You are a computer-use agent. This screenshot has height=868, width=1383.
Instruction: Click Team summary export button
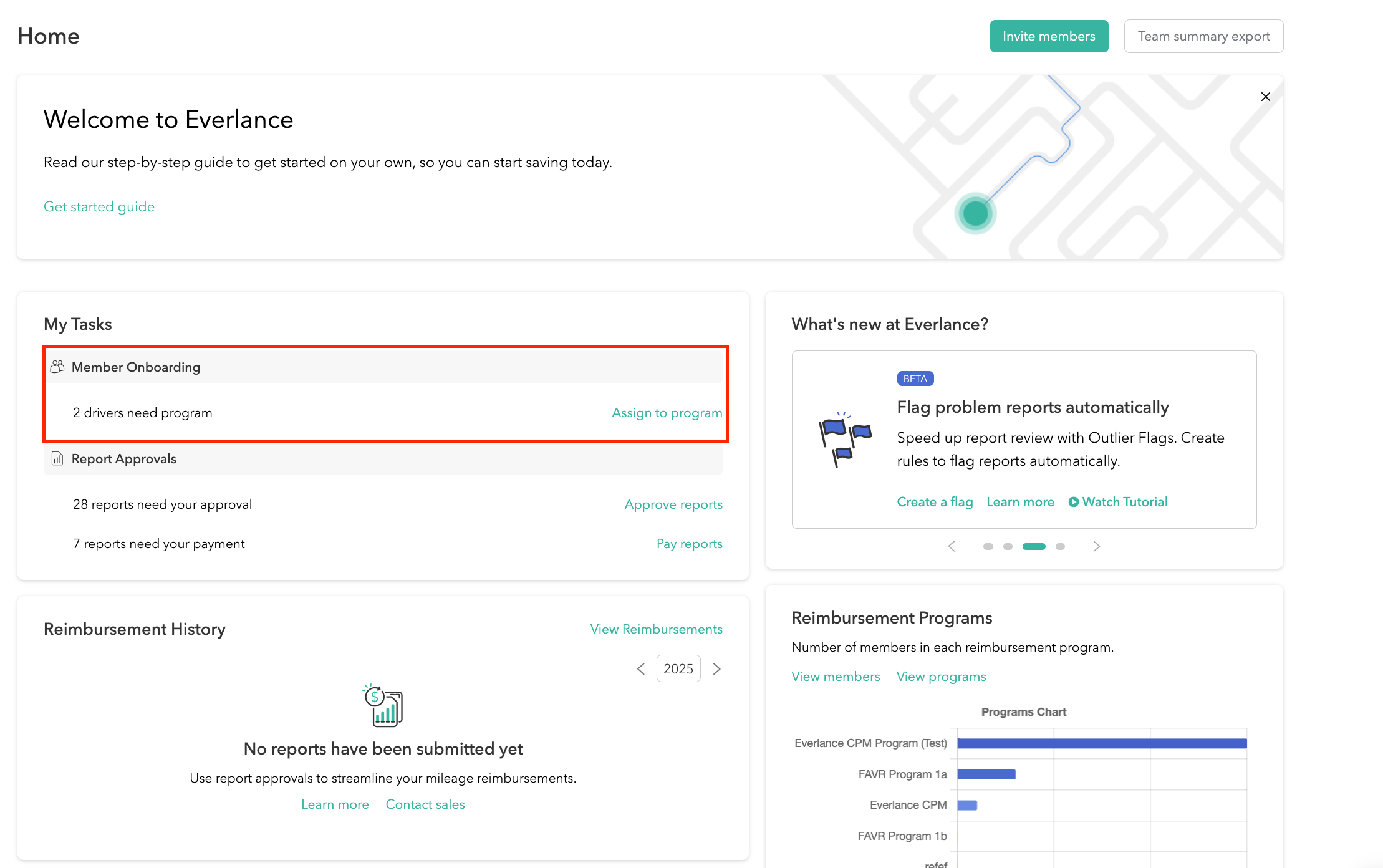[x=1203, y=36]
